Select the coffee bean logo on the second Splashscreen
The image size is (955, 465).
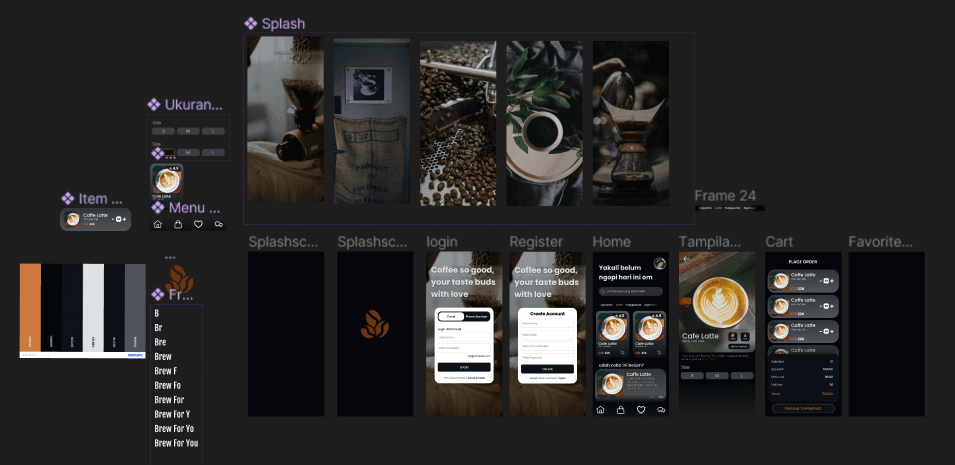[375, 324]
